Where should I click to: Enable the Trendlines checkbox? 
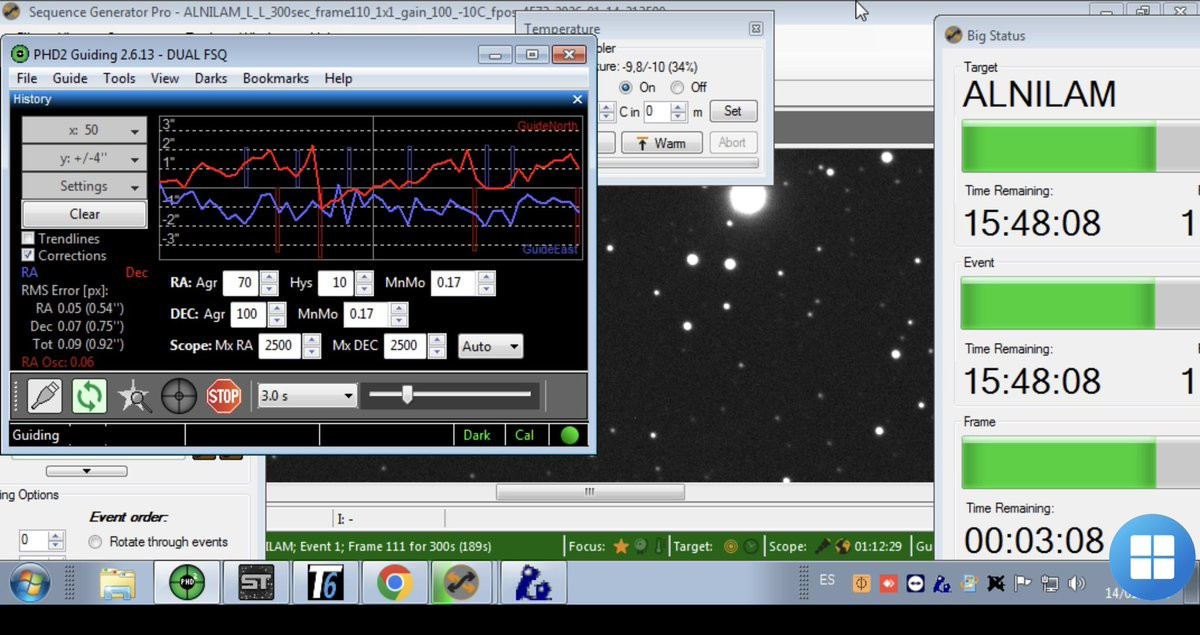(29, 239)
